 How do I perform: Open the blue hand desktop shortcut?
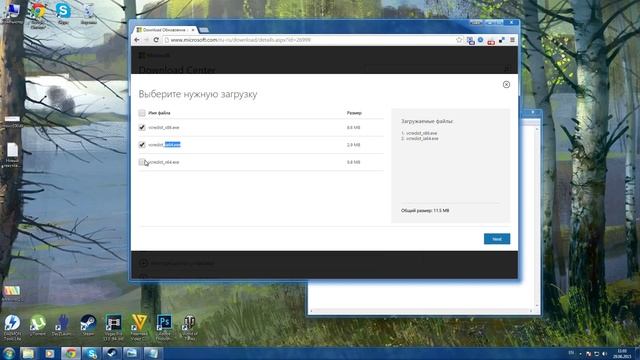62,326
